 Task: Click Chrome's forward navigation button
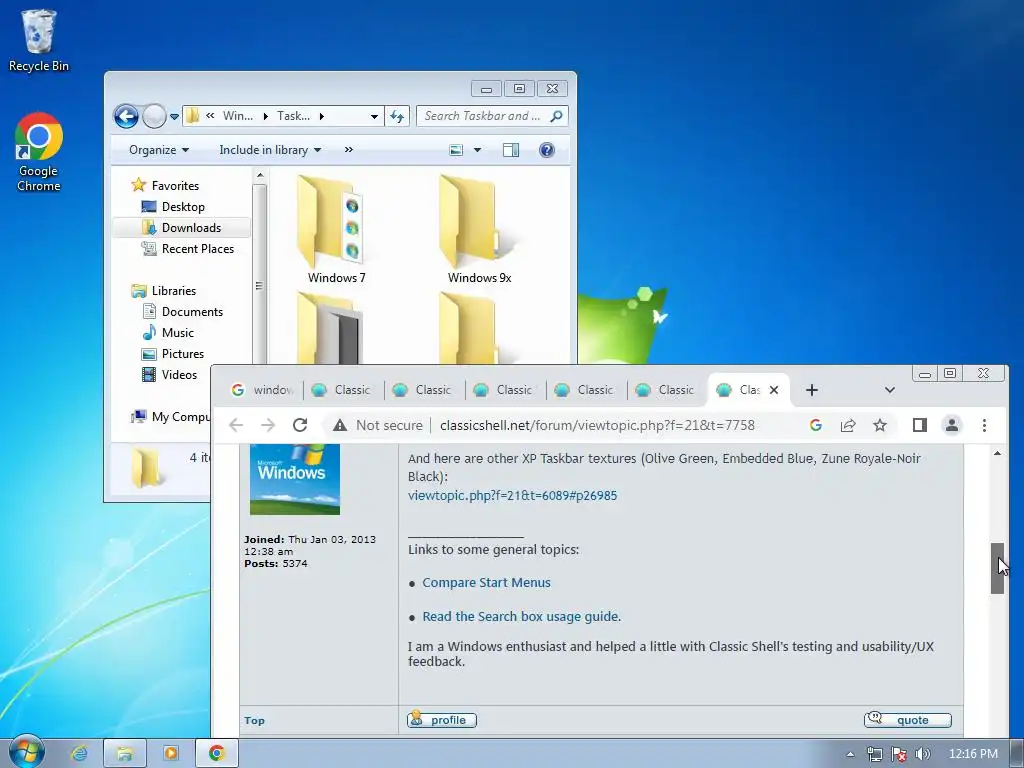[268, 425]
